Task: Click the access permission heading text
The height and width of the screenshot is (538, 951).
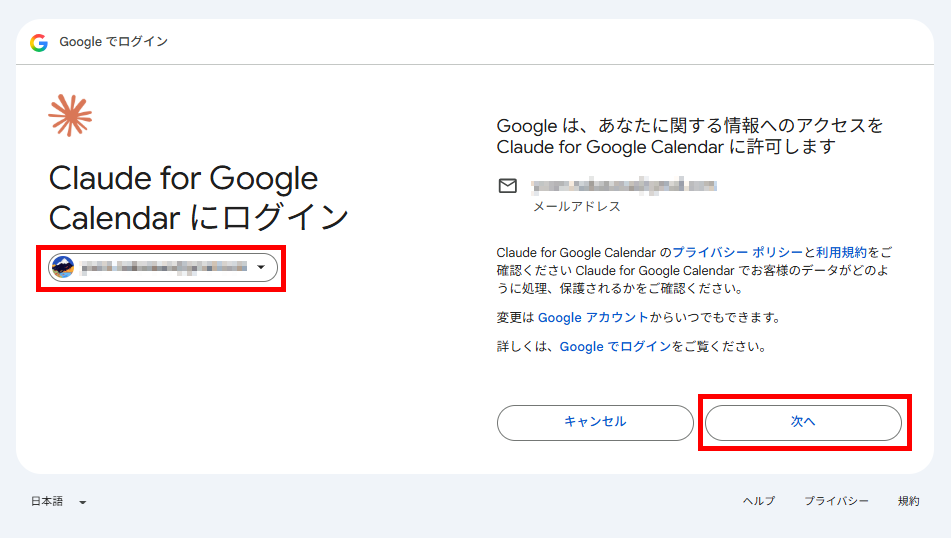Action: pos(690,136)
